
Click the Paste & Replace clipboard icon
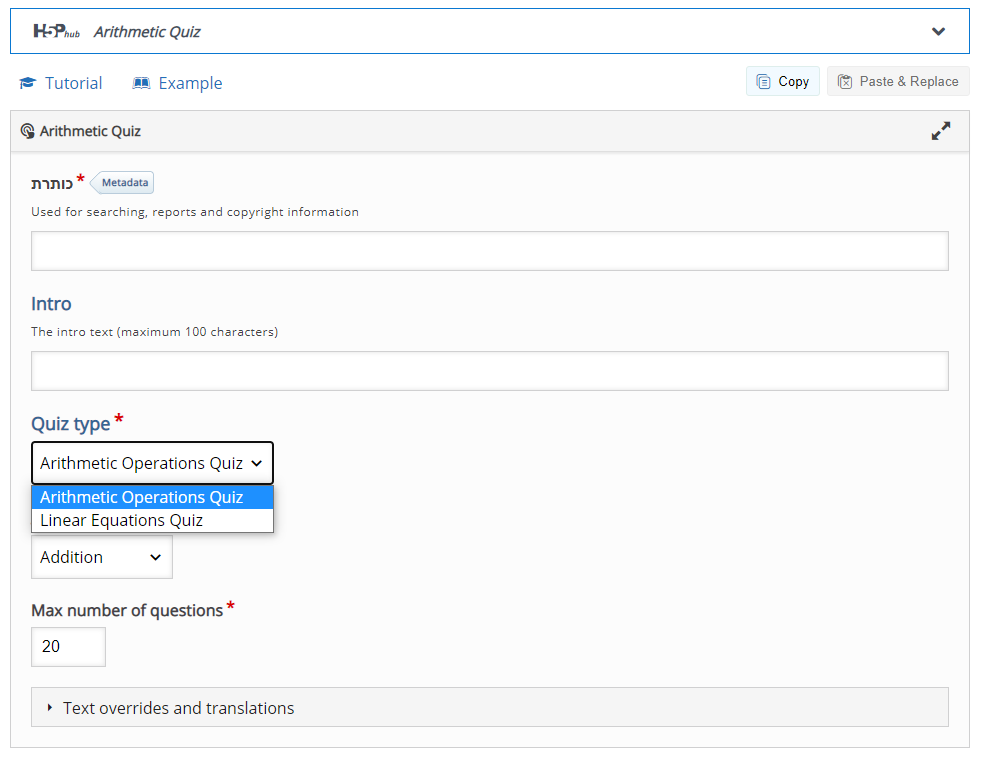[x=845, y=82]
